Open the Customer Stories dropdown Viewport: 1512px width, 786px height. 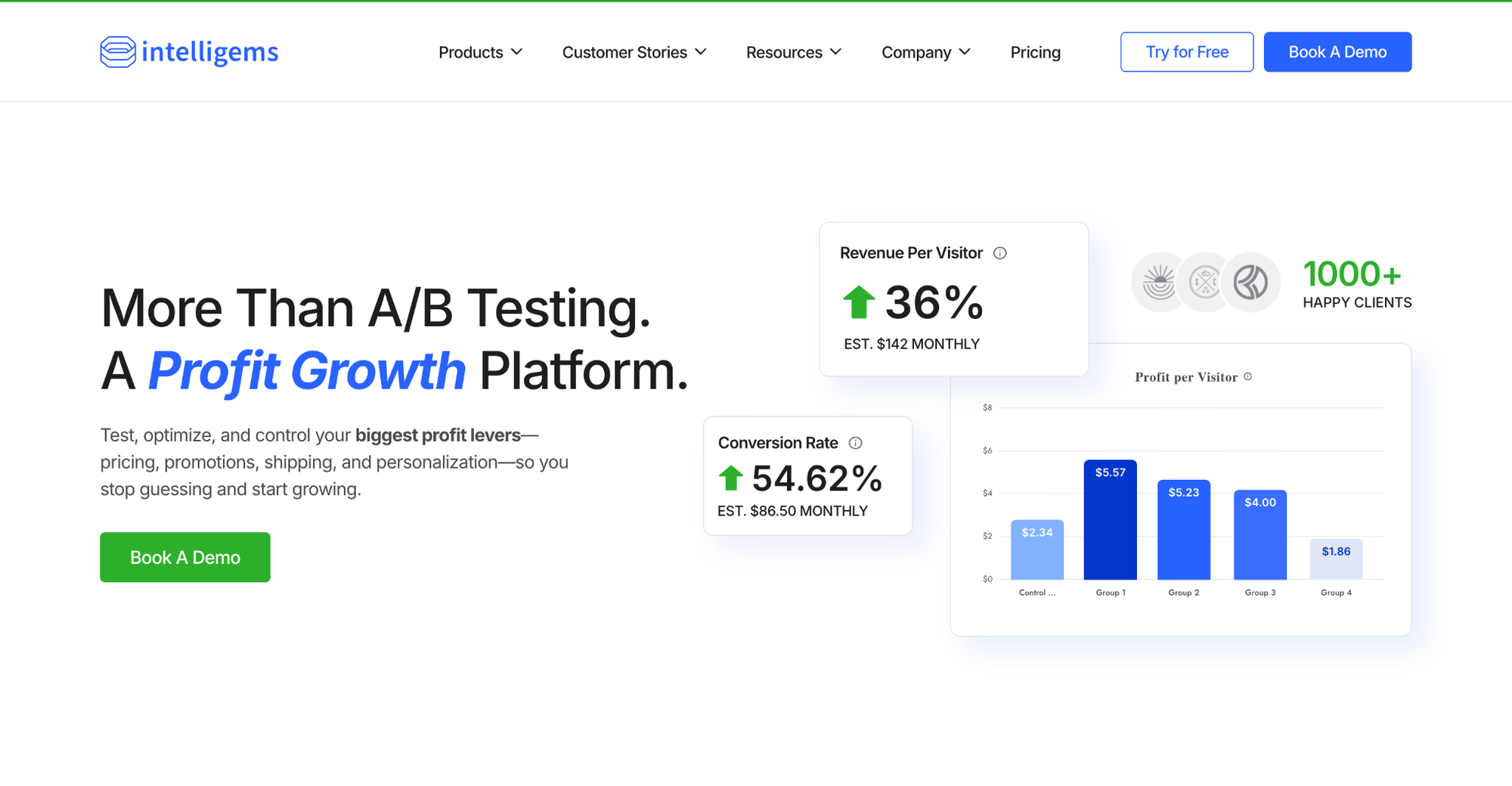634,52
